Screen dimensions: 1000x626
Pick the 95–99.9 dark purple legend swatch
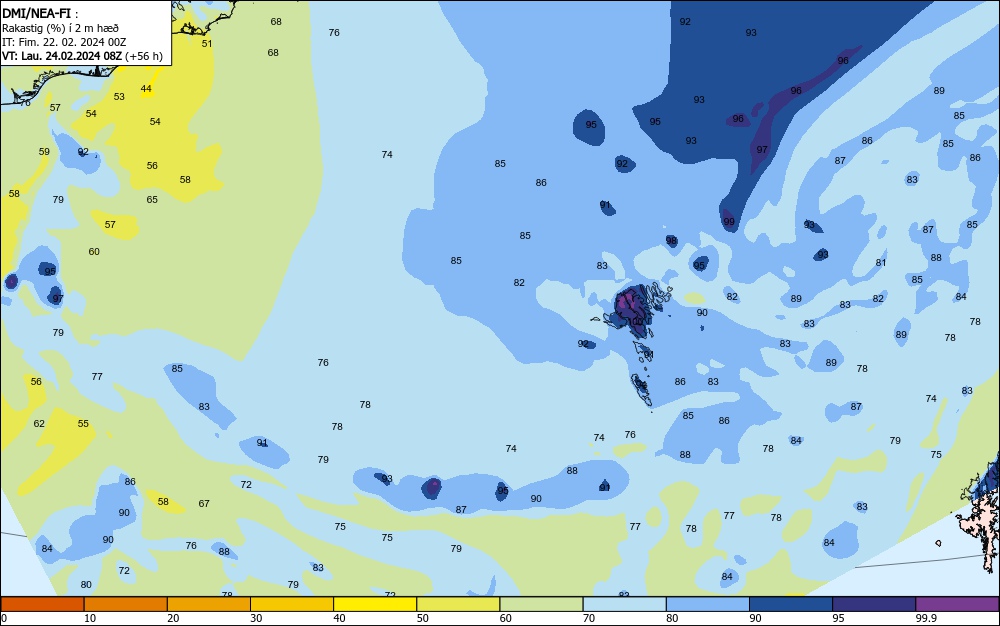[874, 604]
